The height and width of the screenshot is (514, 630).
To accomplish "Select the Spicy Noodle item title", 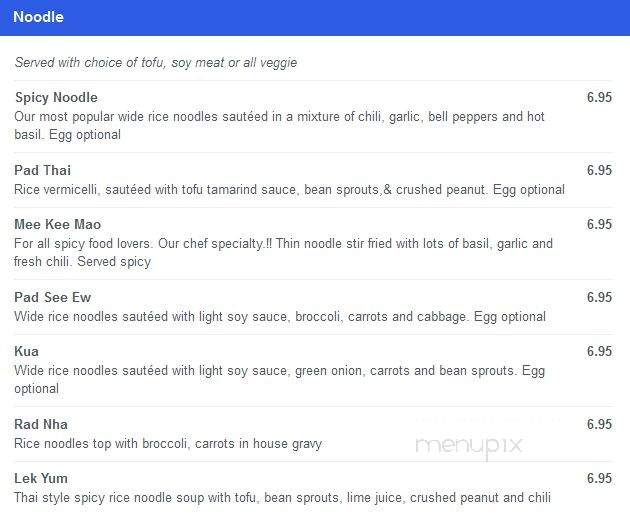I will pyautogui.click(x=56, y=98).
